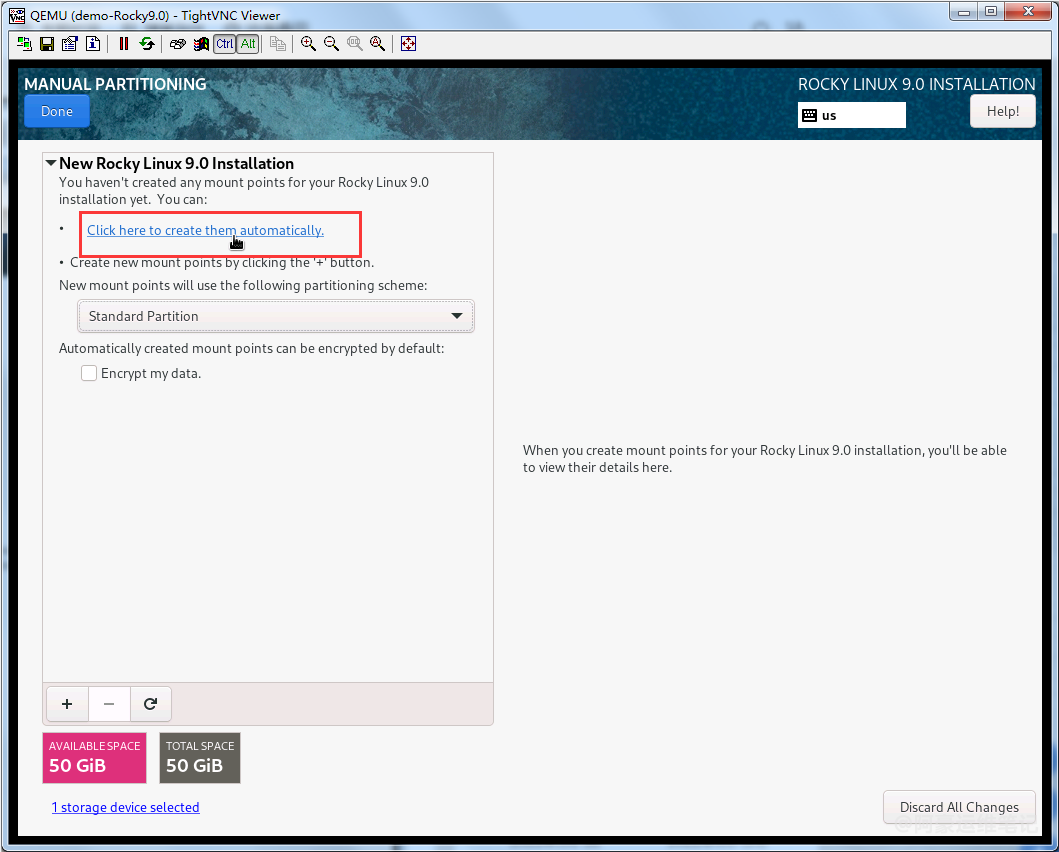Click the blue Done button

[57, 111]
